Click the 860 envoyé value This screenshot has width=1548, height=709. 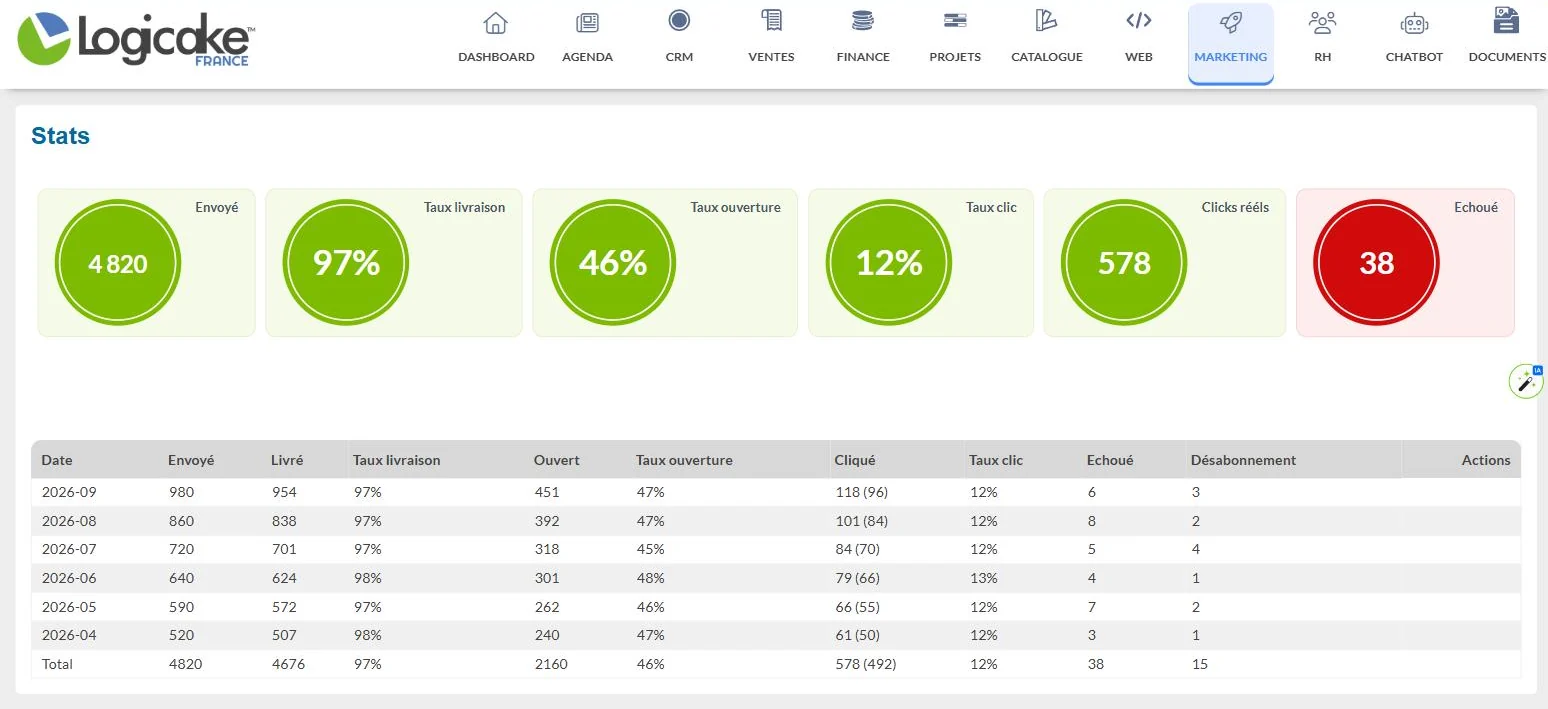[181, 521]
